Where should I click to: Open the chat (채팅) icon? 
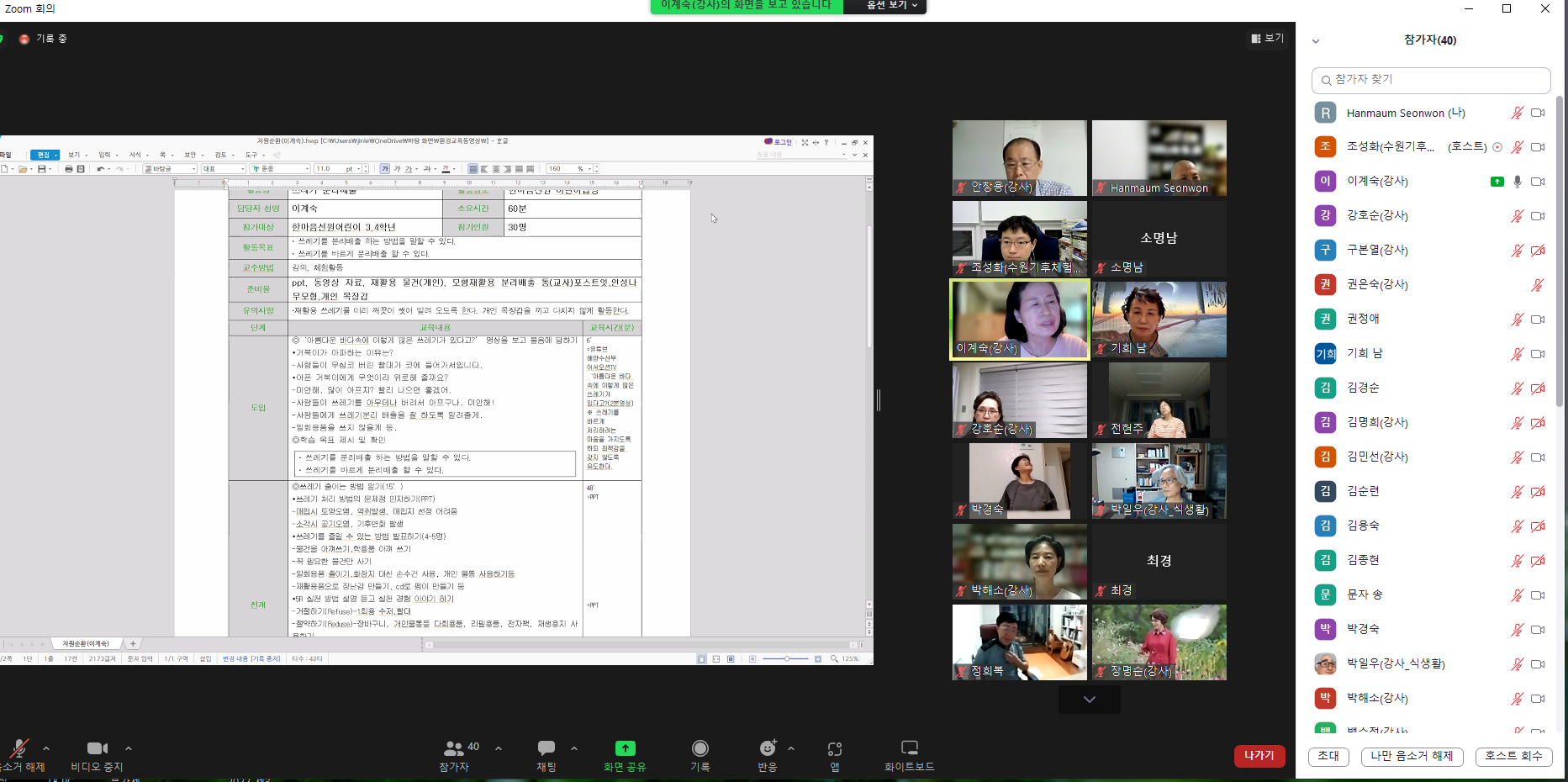pos(546,748)
